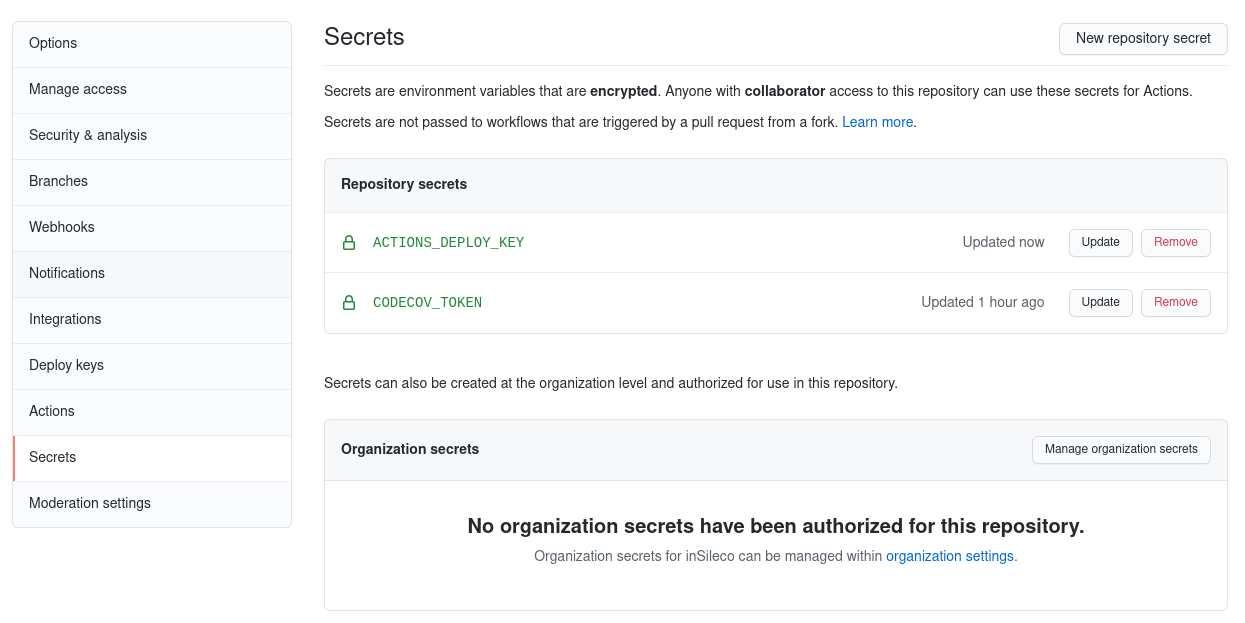Update the CODECOV_TOKEN secret

(1100, 302)
